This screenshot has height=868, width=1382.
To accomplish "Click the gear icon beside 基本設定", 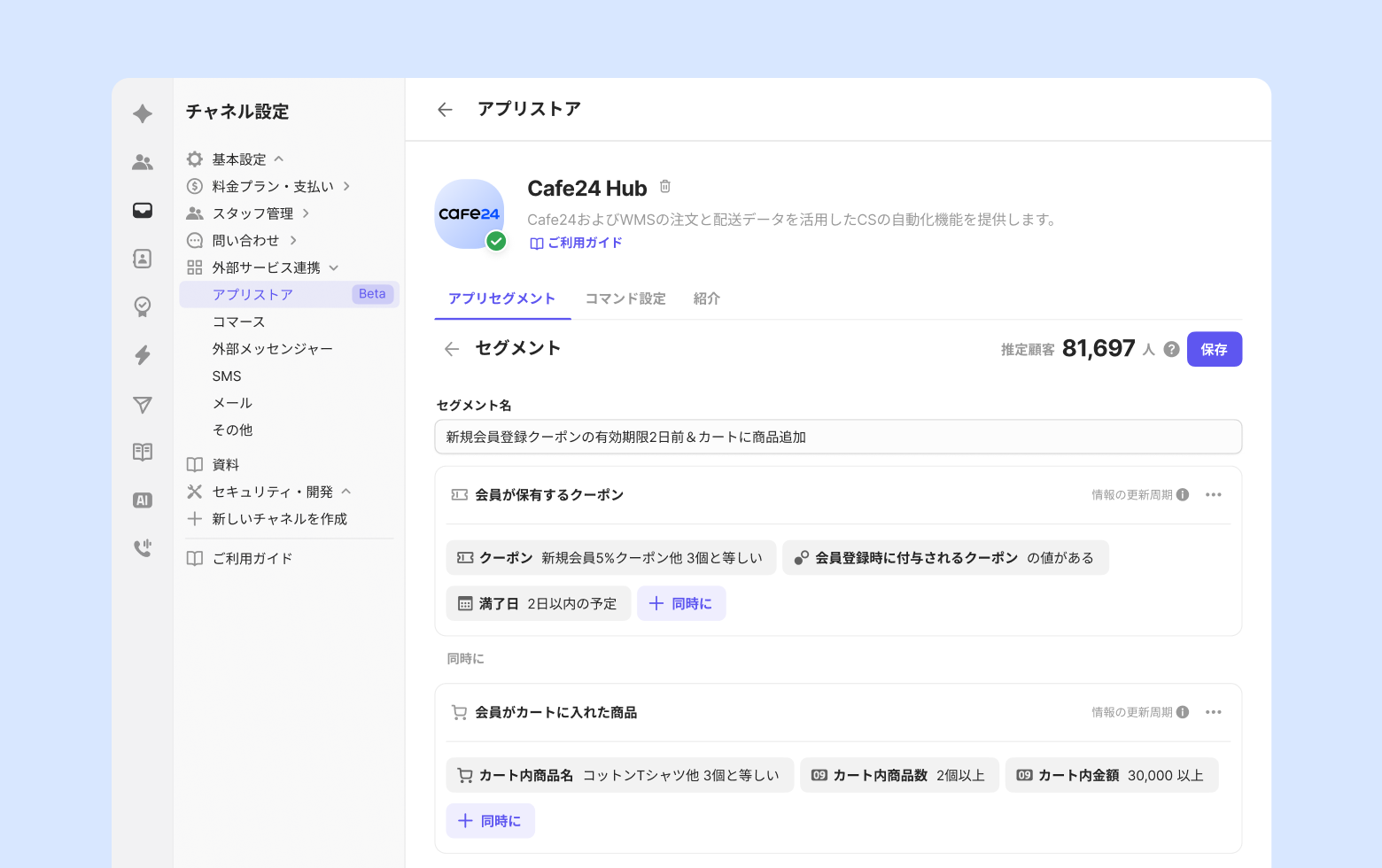I will (x=195, y=159).
